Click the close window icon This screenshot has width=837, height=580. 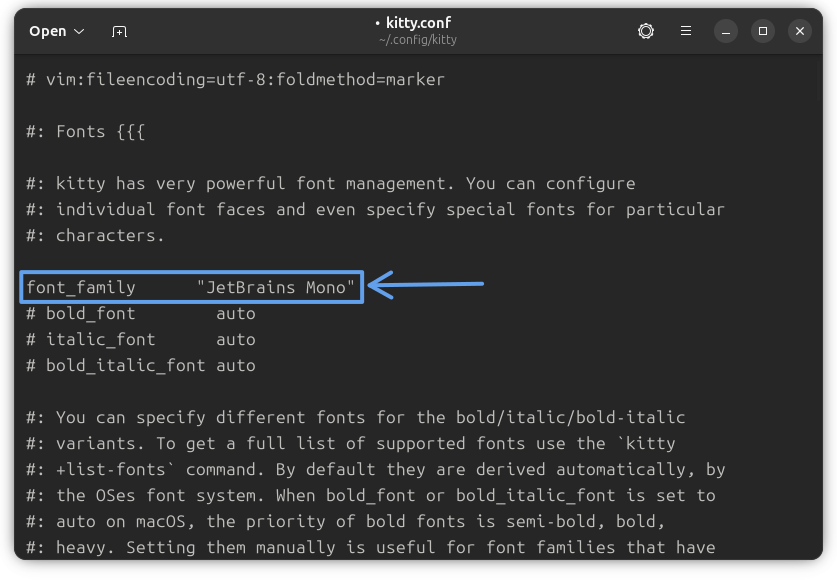[799, 31]
